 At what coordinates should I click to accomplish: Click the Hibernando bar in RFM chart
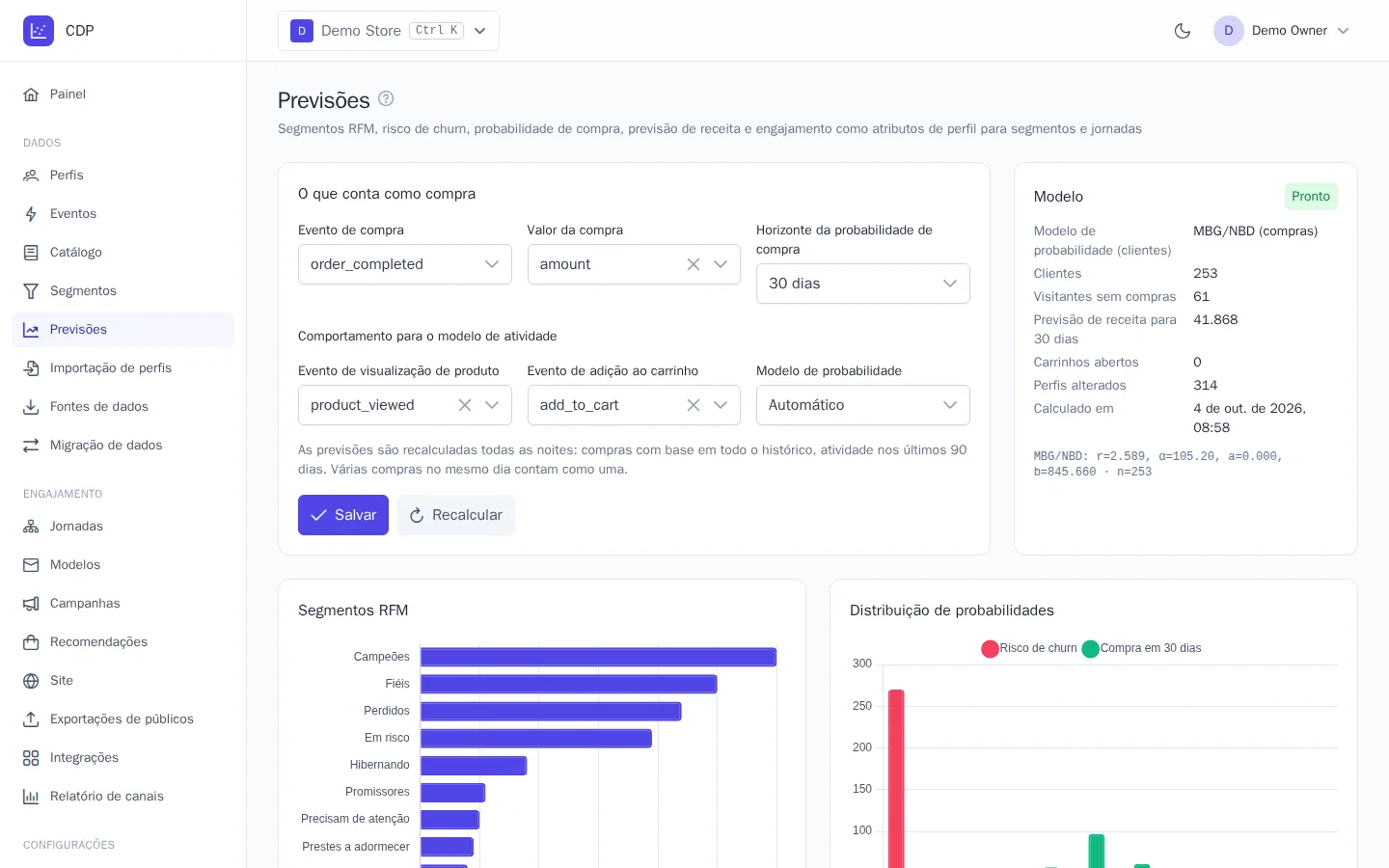[474, 766]
